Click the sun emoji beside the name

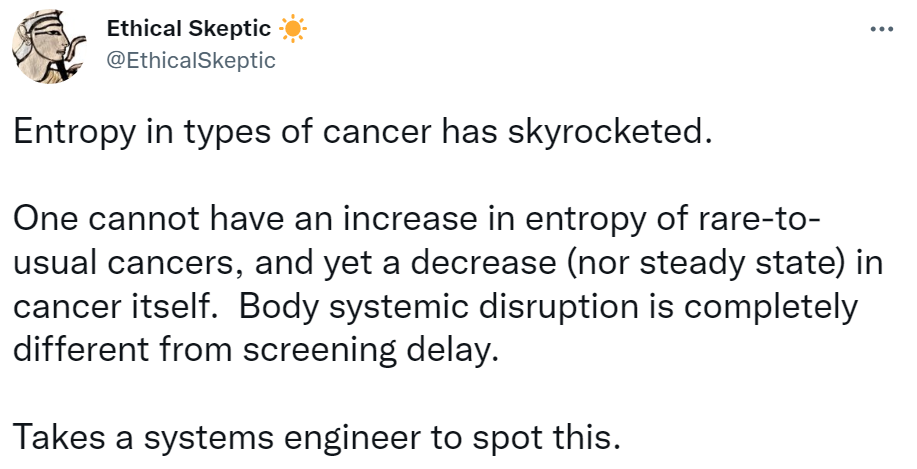click(291, 30)
